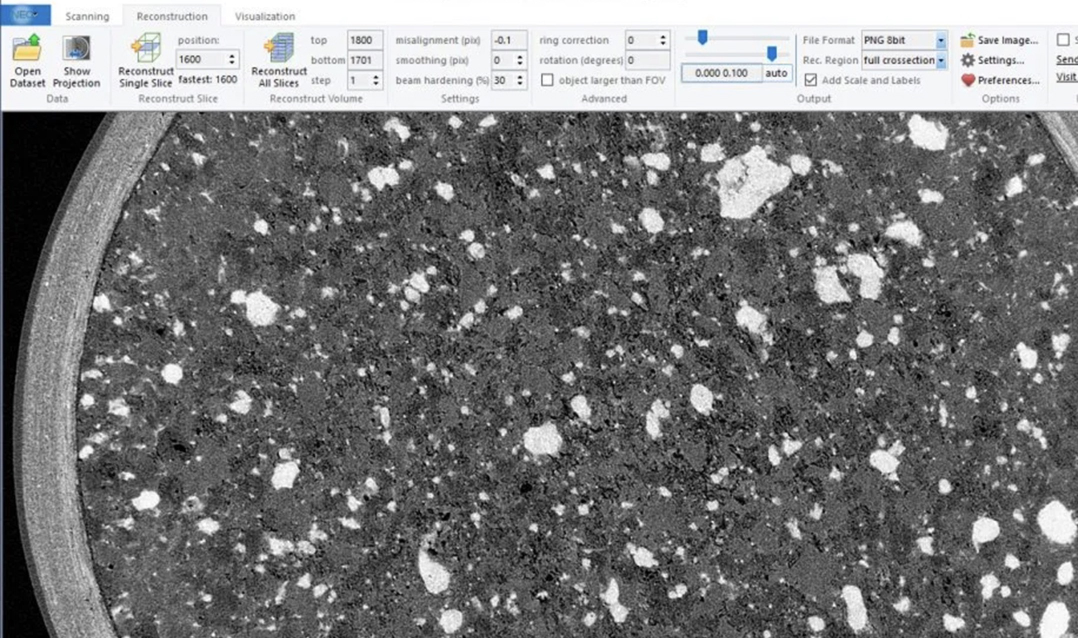1078x638 pixels.
Task: Expand the File Format dropdown
Action: coord(940,40)
